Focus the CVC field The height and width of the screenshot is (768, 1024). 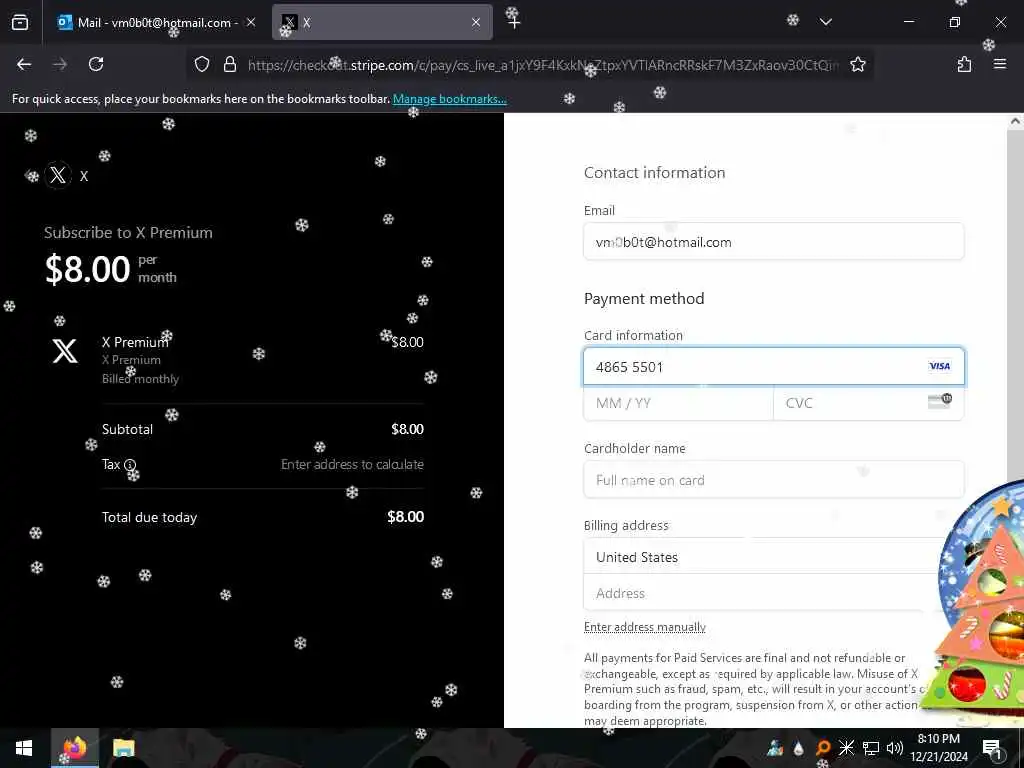click(x=869, y=403)
